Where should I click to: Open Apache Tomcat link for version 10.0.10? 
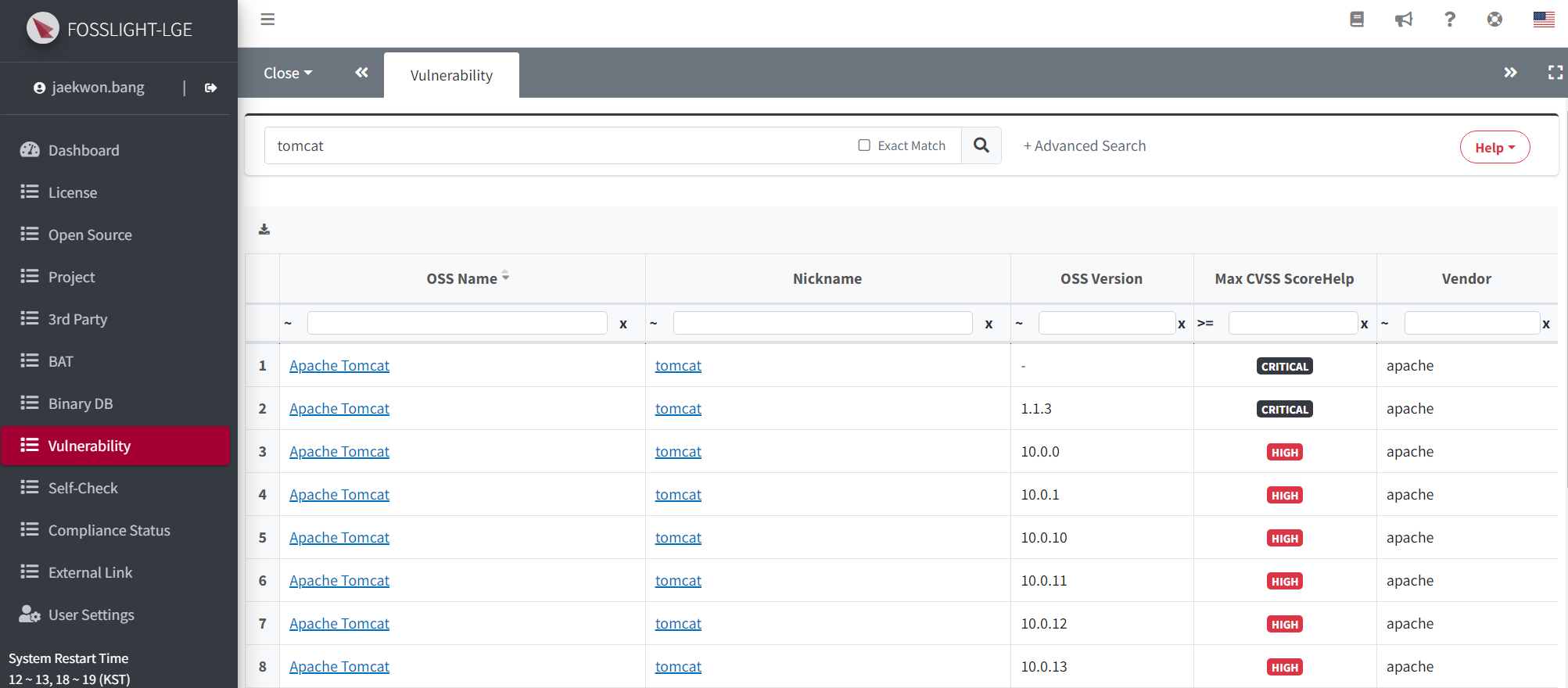[x=339, y=537]
